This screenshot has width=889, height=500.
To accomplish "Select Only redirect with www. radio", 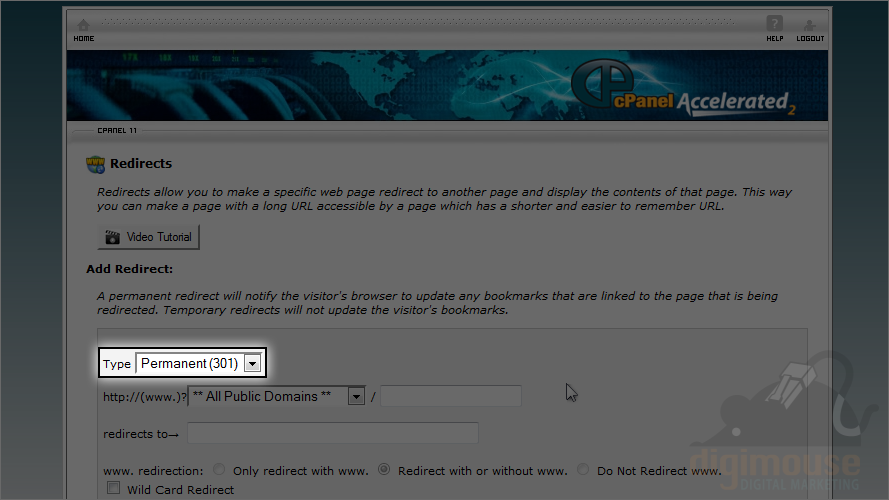I will 219,469.
